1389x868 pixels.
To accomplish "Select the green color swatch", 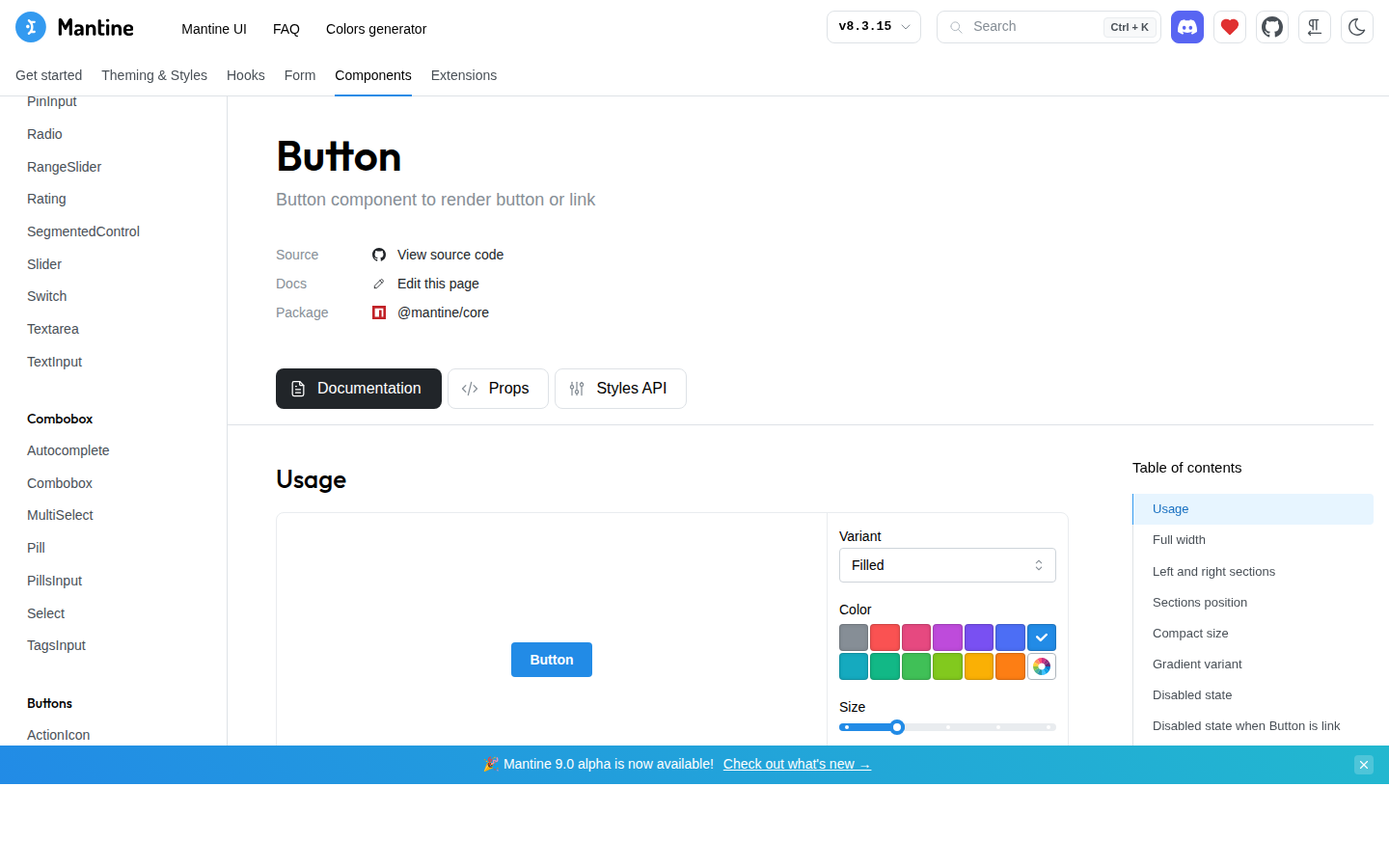I will (916, 666).
